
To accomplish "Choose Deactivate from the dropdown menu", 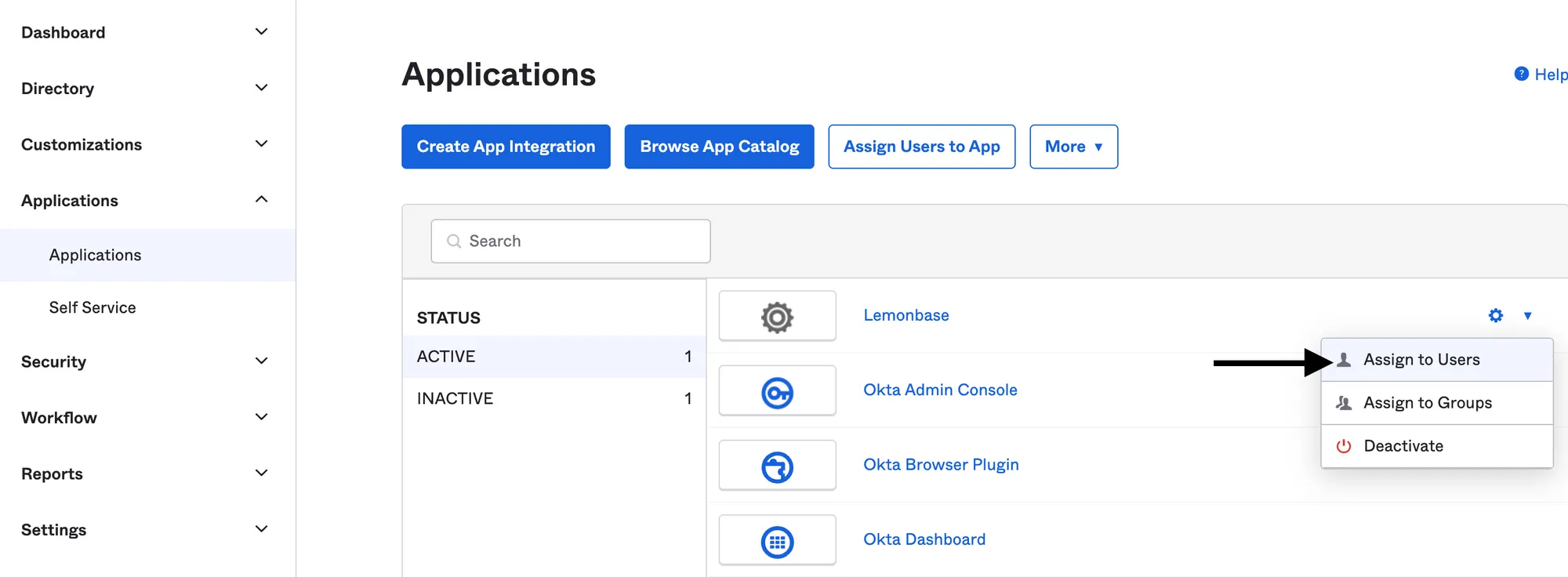I will (1436, 446).
